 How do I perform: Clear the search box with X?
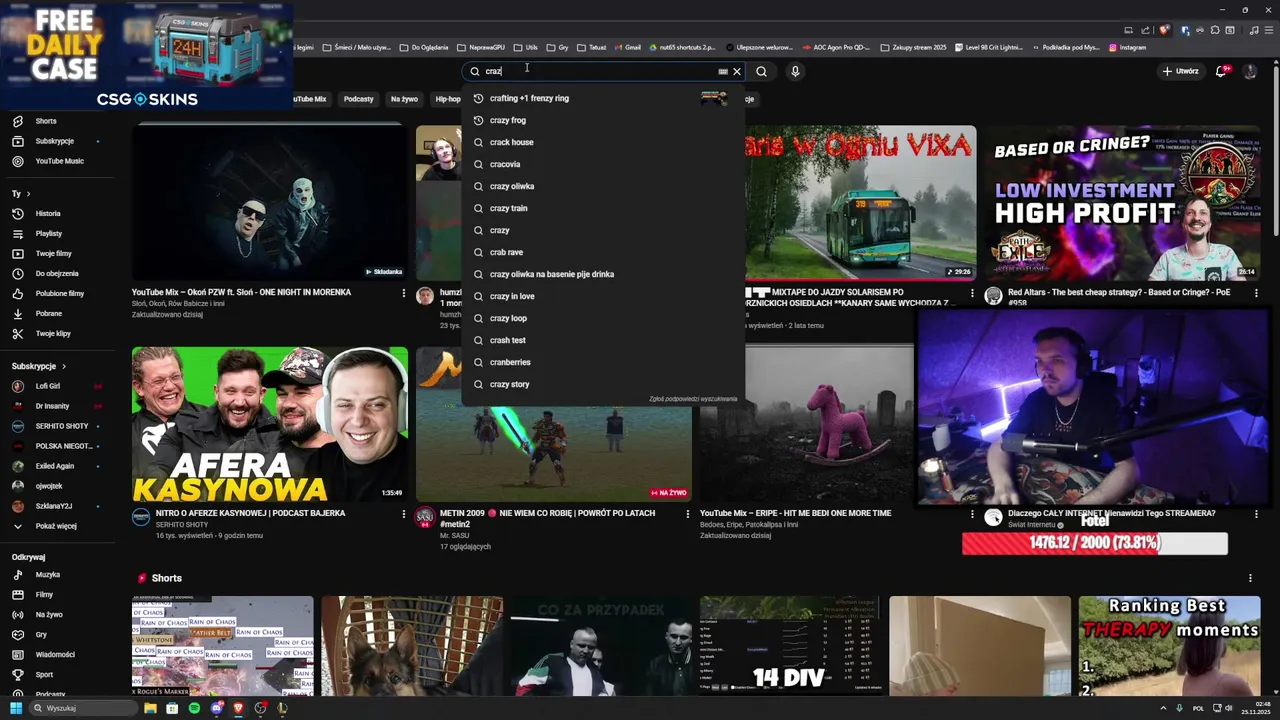[737, 71]
